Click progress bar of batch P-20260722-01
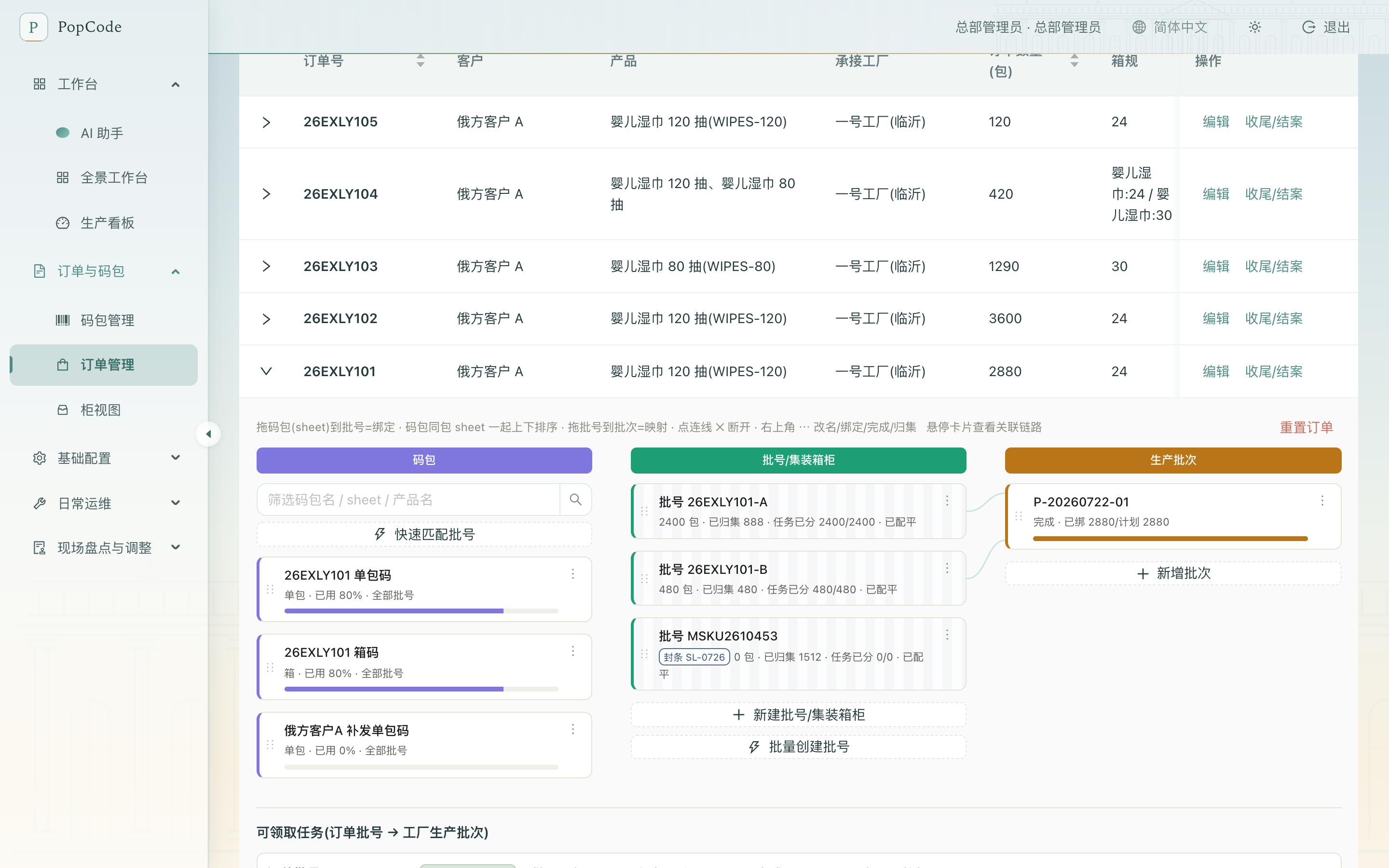 click(1171, 539)
